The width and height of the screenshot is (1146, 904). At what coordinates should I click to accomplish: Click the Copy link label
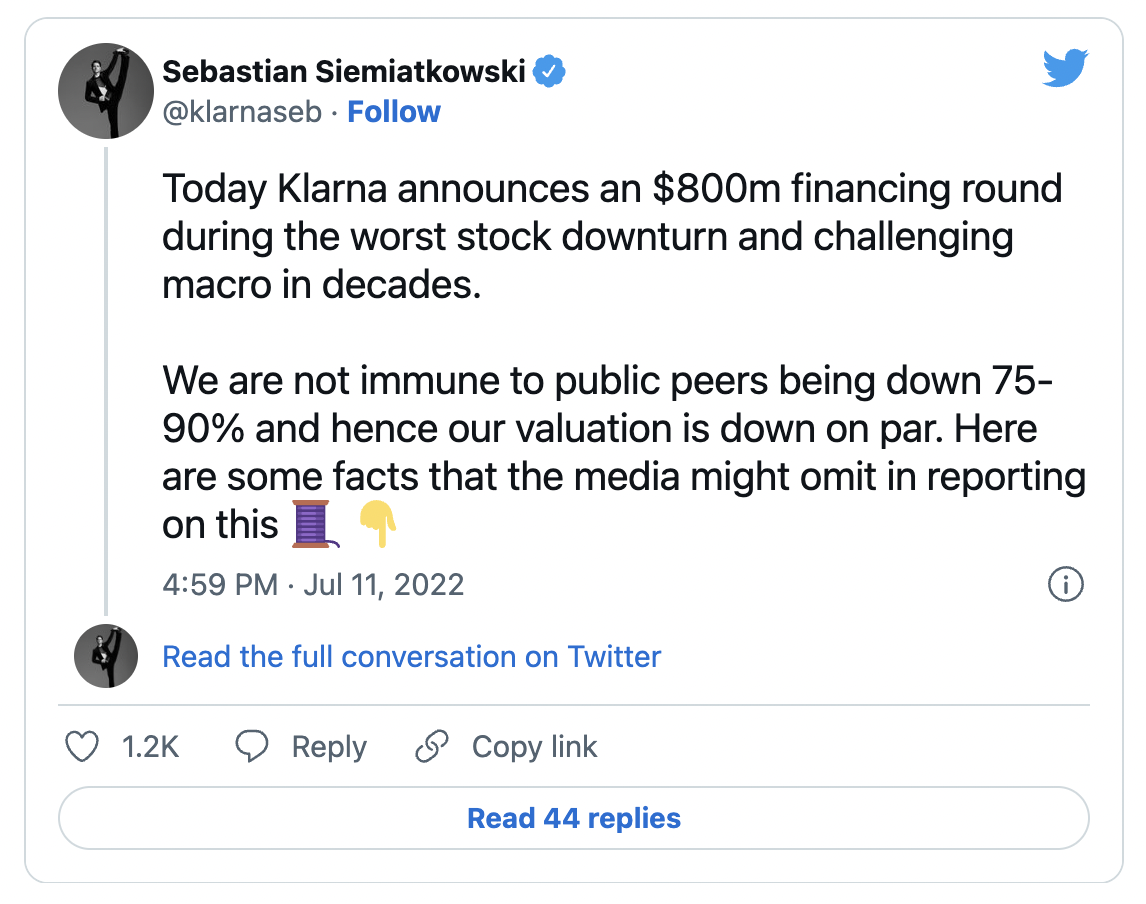pos(534,747)
